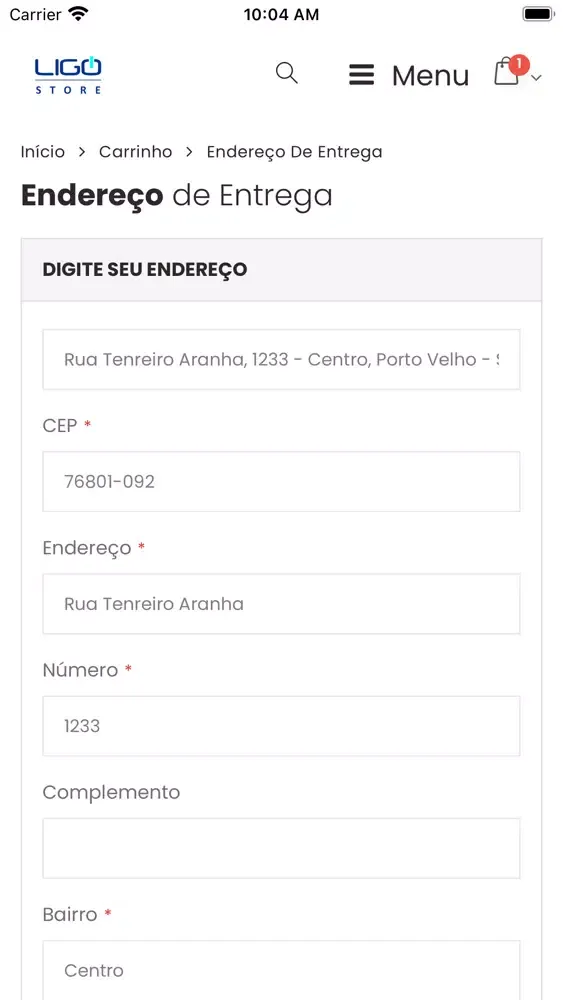Select Endereço De Entrega breadcrumb

point(295,152)
